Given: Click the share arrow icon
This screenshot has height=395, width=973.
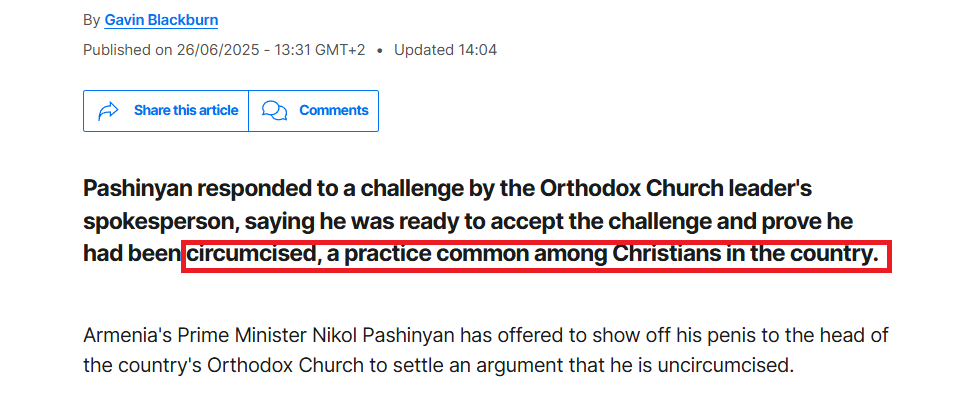Looking at the screenshot, I should 109,111.
